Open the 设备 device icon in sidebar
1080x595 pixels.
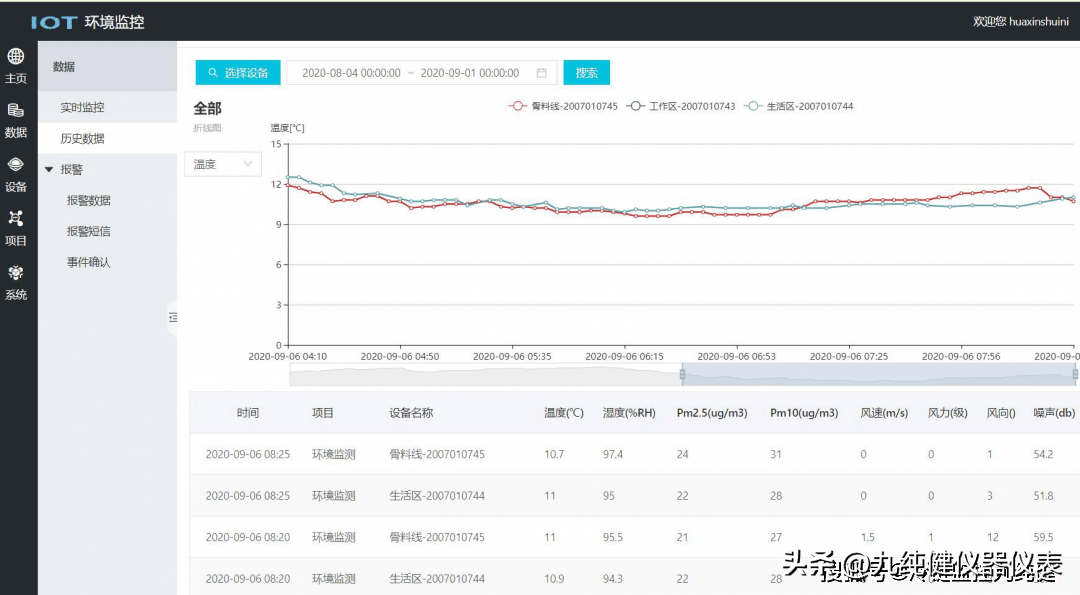tap(16, 165)
